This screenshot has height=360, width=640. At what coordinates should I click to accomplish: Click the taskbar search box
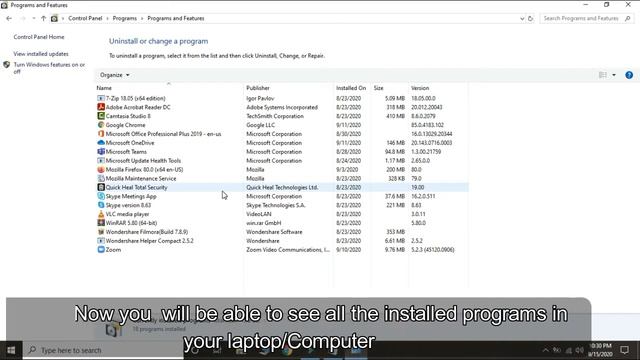pos(103,350)
